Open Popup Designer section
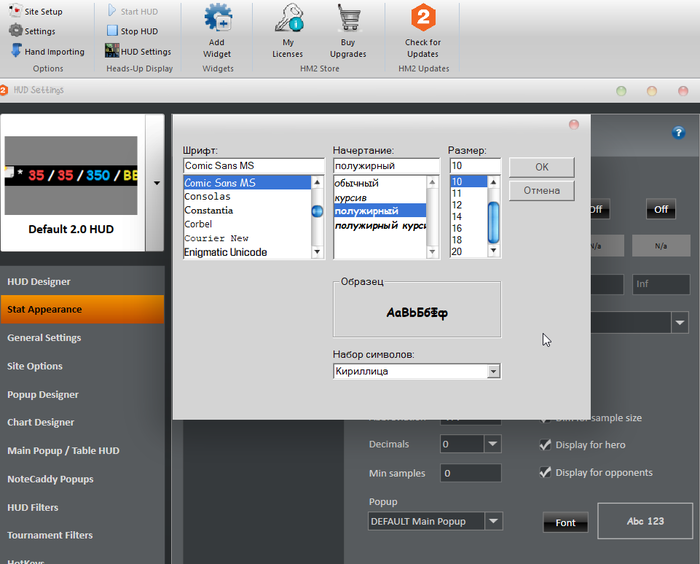 pyautogui.click(x=83, y=394)
